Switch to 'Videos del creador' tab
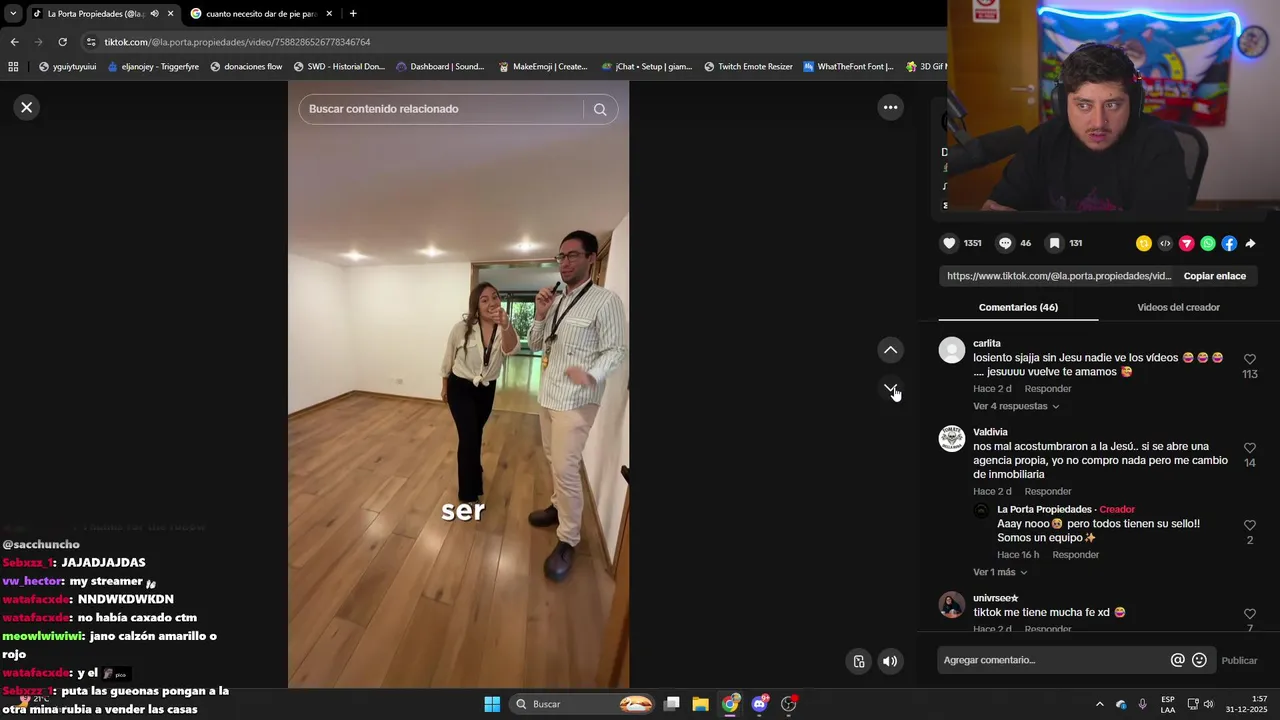 tap(1178, 307)
